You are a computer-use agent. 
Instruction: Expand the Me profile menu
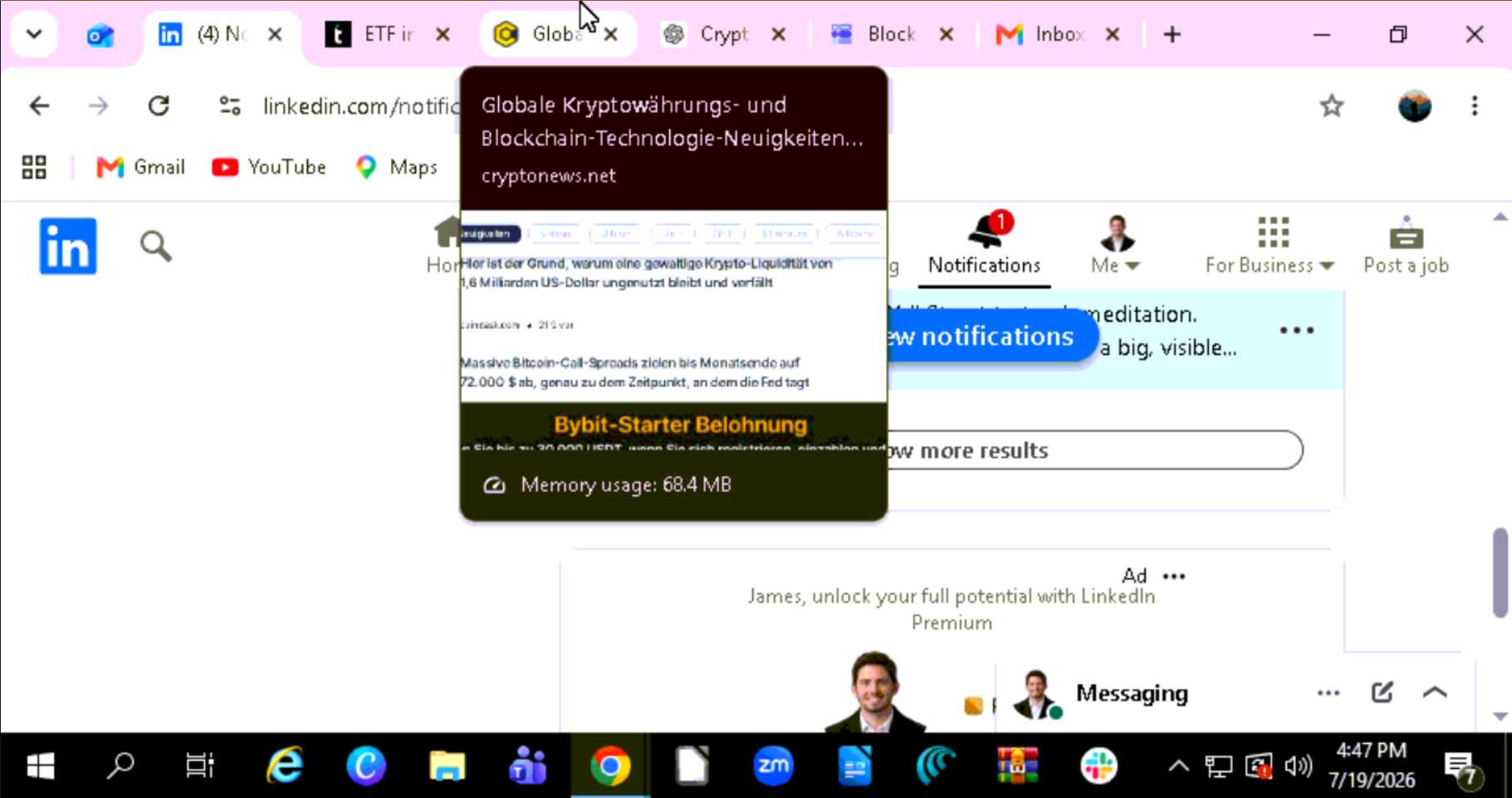pos(1116,245)
